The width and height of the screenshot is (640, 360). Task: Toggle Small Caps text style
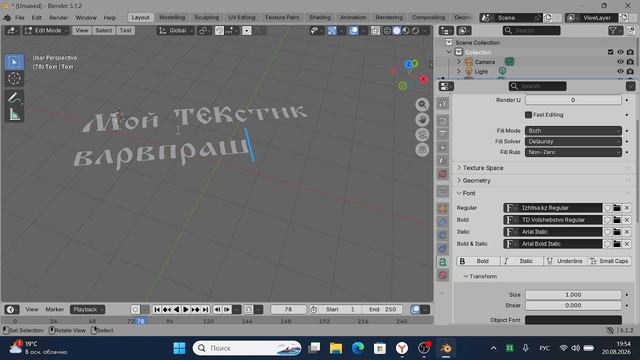tap(609, 261)
